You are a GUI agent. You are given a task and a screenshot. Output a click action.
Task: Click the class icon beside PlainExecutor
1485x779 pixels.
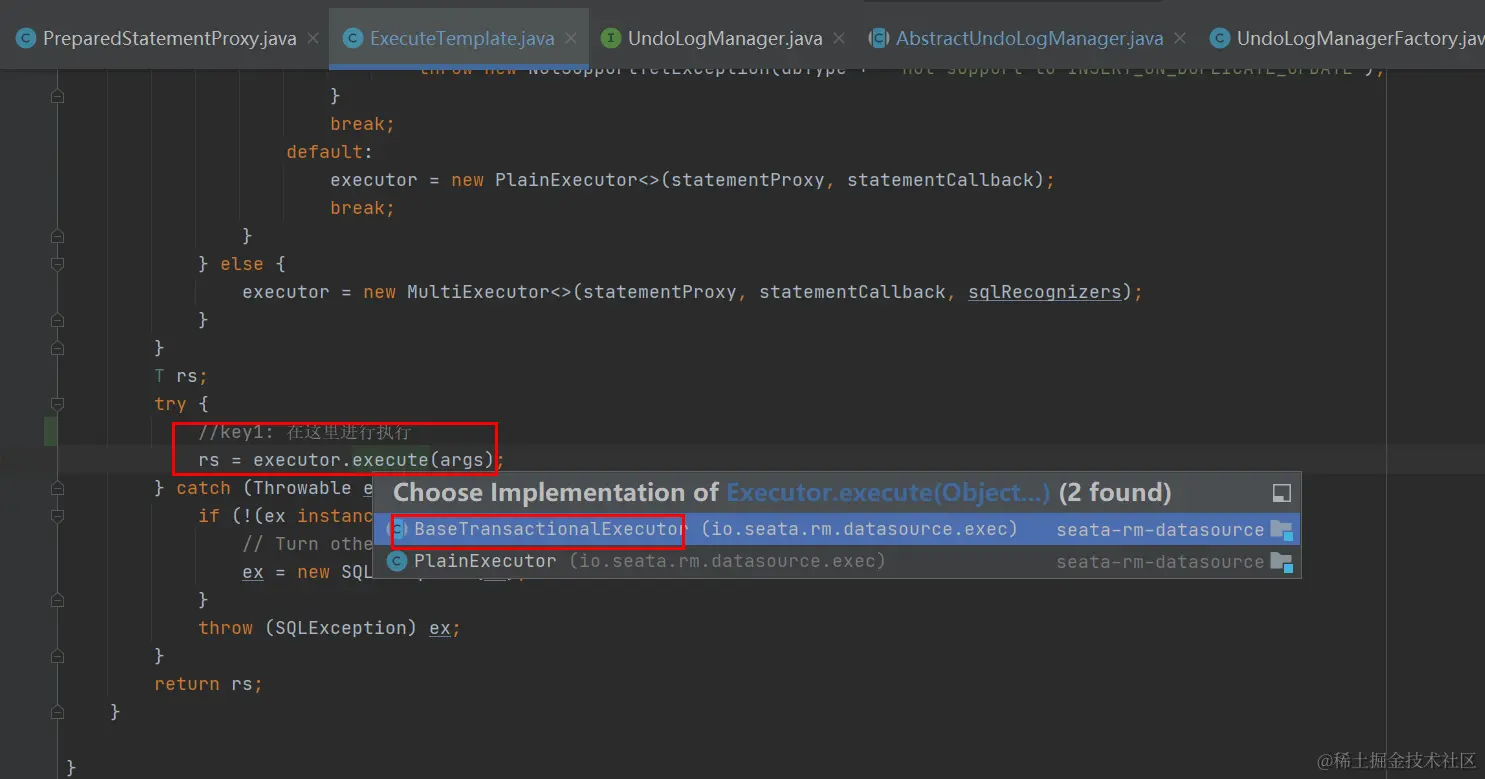(x=397, y=561)
